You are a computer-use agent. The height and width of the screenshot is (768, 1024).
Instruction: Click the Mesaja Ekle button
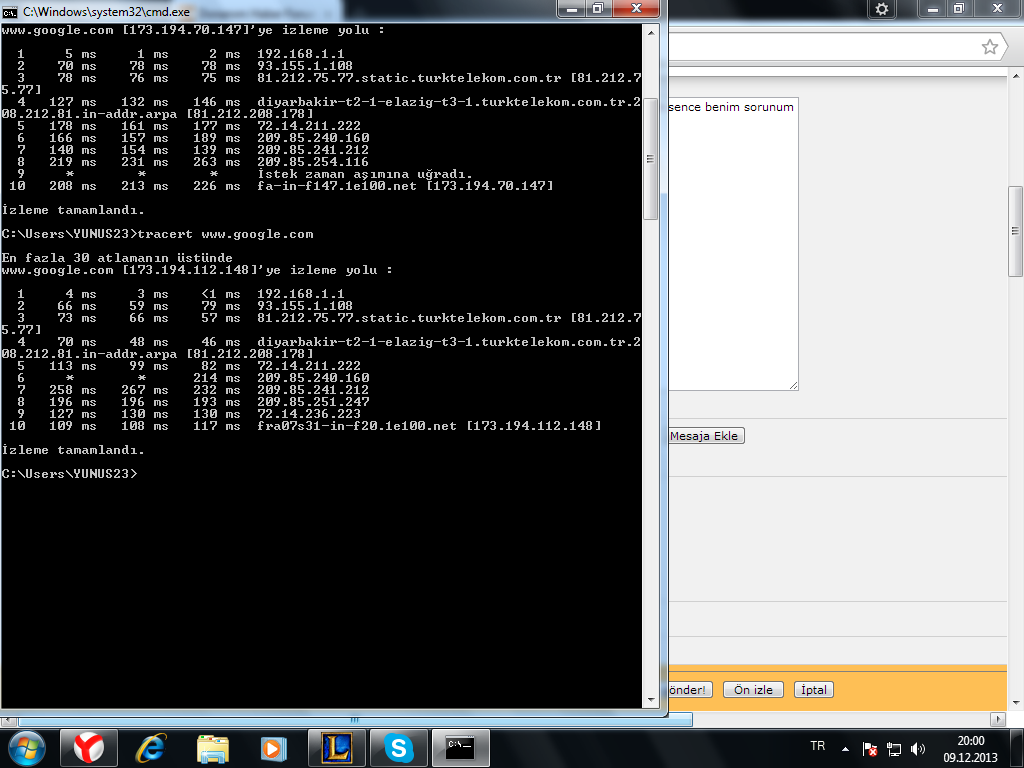coord(707,436)
